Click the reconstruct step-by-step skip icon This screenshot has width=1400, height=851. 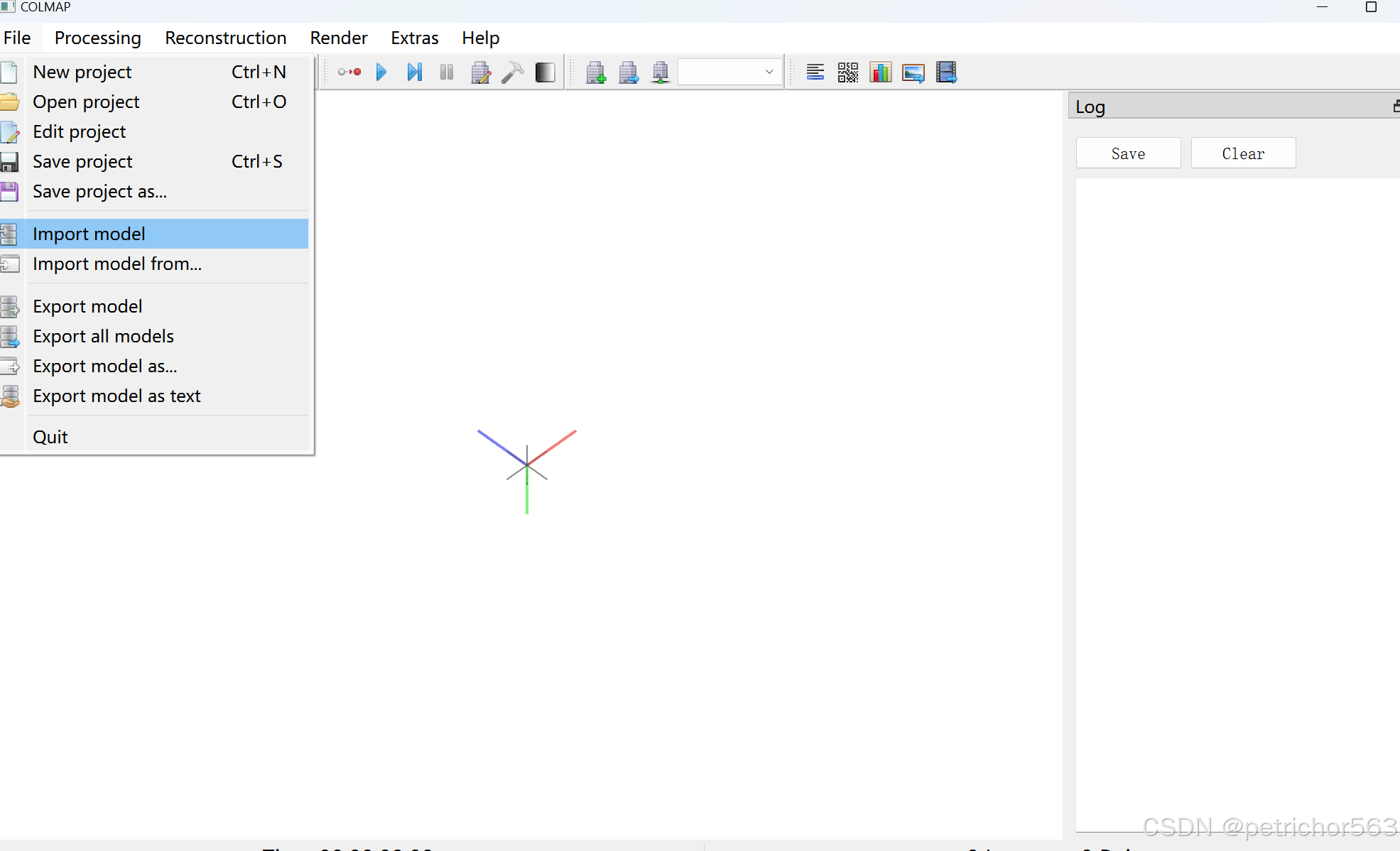pos(414,72)
